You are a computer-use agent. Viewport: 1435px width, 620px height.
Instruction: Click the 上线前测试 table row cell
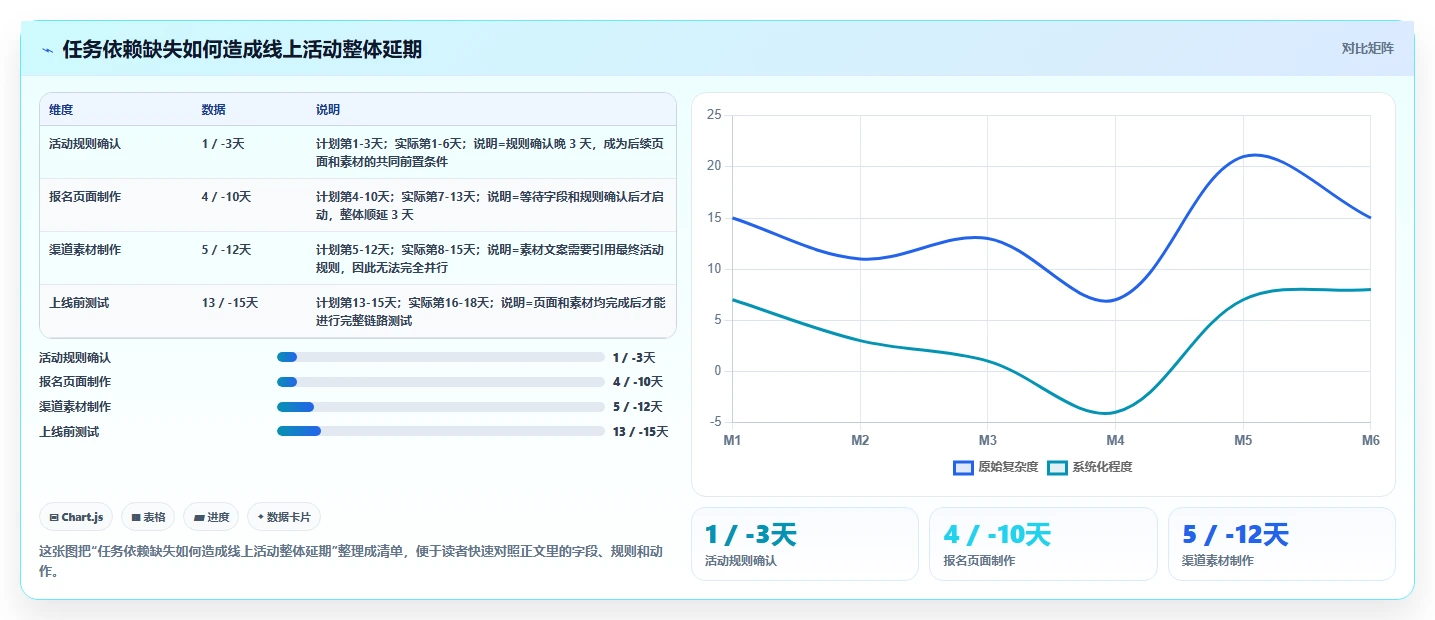pos(79,303)
